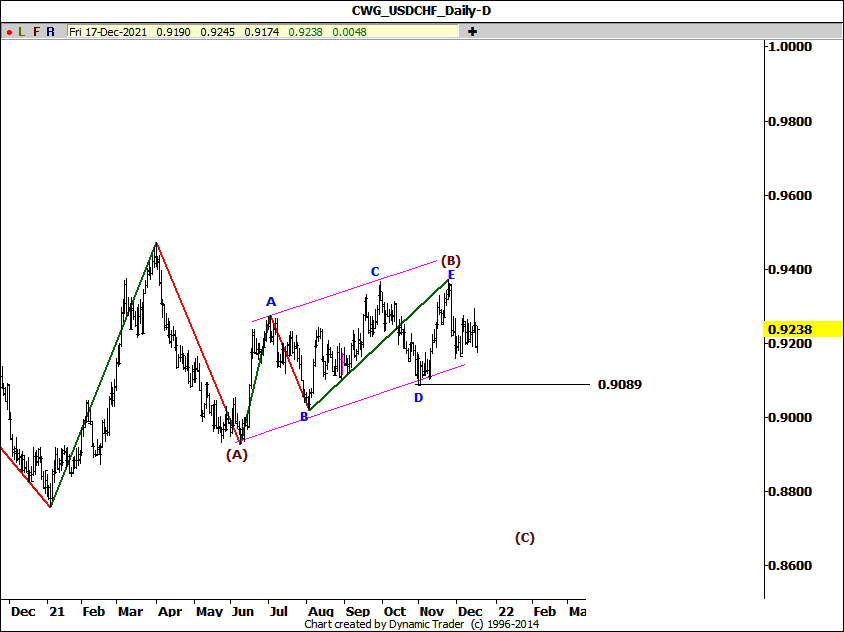Click the yellow highlighted current price 0.9238
The image size is (844, 632).
[803, 329]
